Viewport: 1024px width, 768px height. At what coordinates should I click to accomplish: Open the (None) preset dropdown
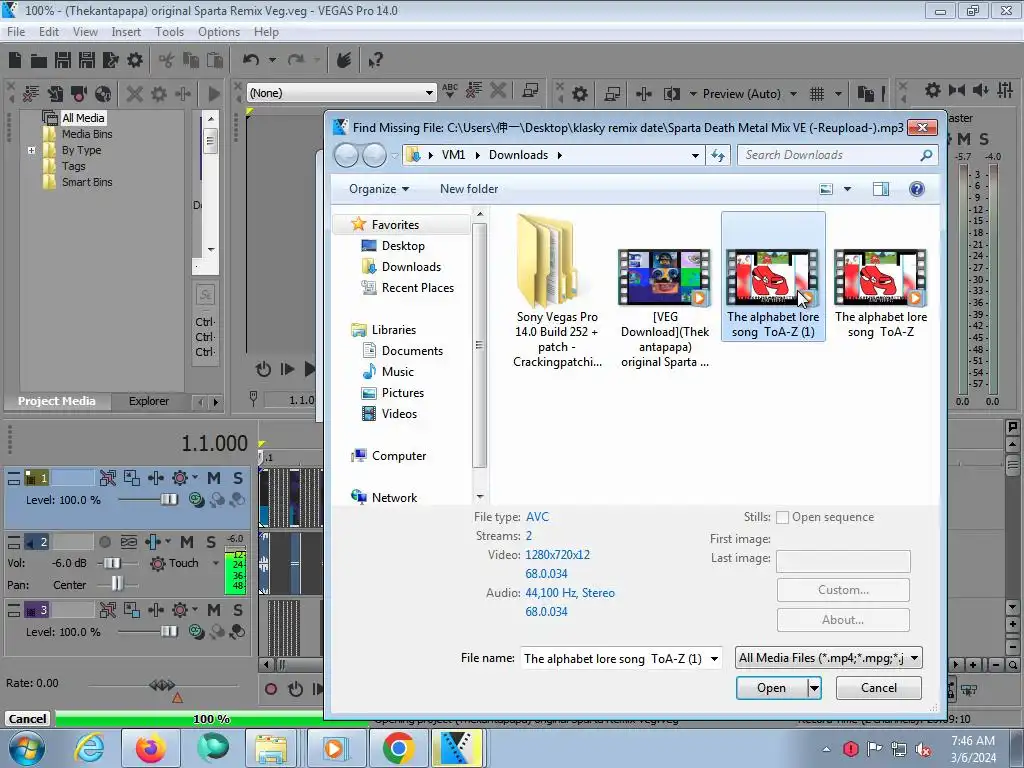429,93
